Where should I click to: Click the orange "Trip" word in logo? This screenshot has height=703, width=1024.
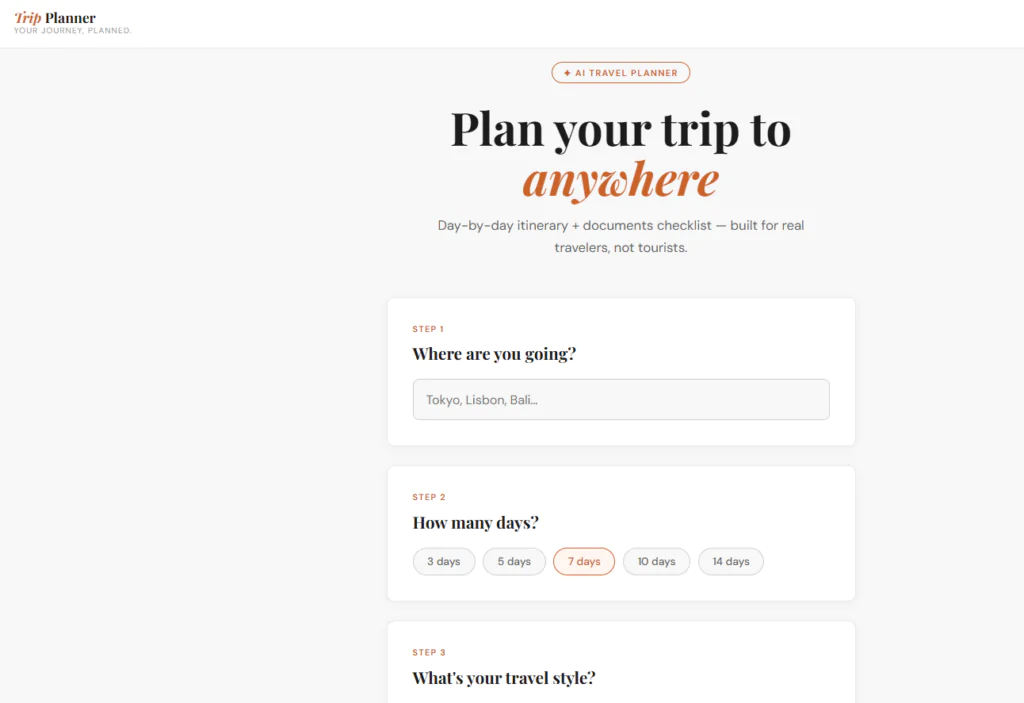(x=28, y=18)
